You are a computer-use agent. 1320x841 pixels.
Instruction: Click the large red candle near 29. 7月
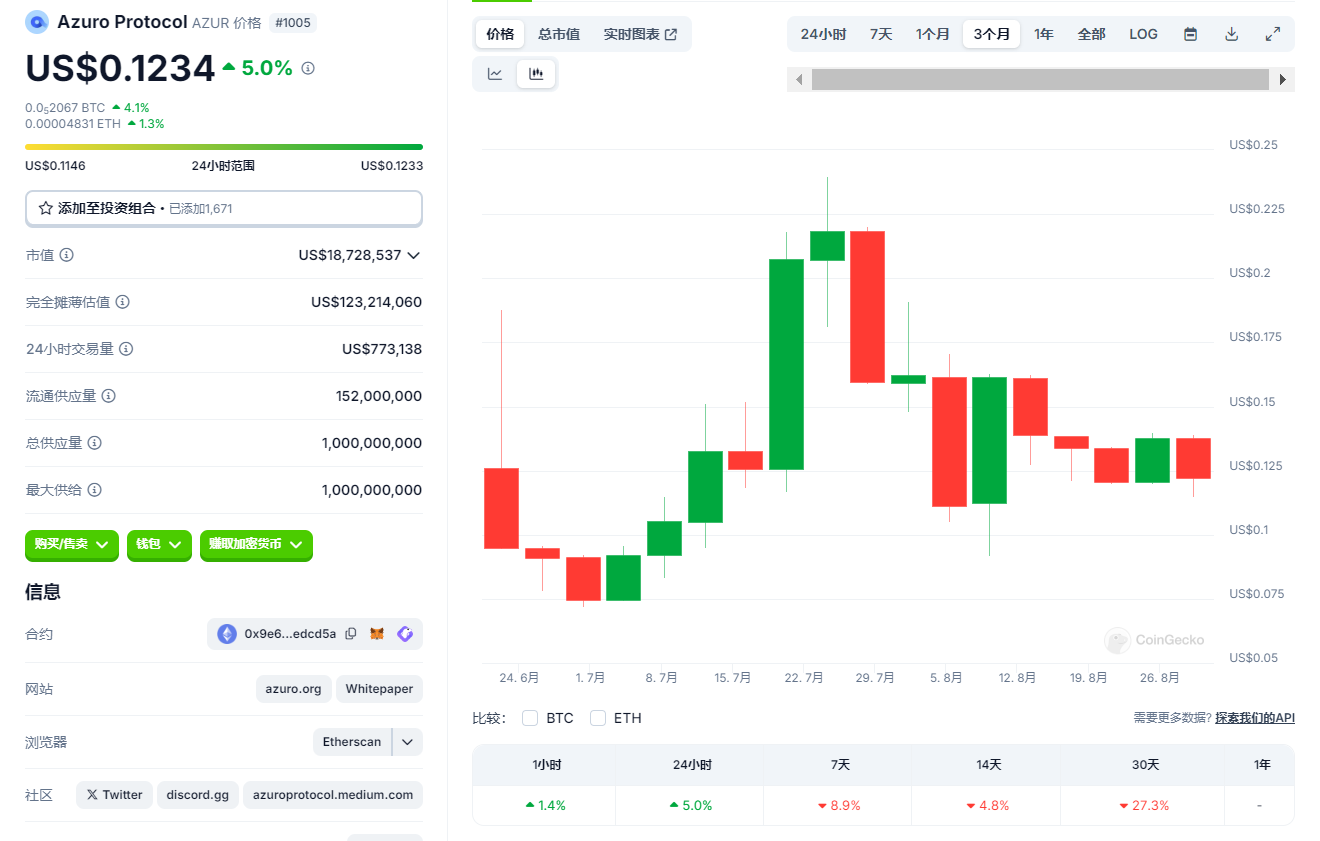coord(867,307)
